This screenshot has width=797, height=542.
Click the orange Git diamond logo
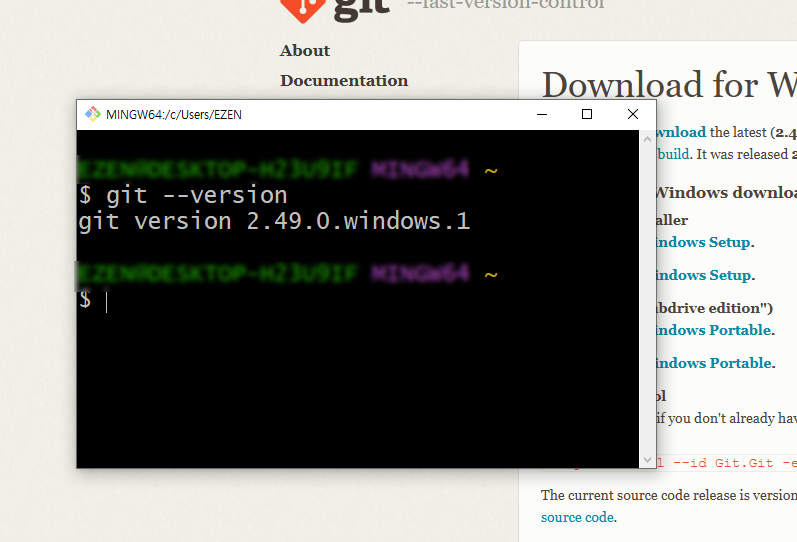click(x=302, y=9)
